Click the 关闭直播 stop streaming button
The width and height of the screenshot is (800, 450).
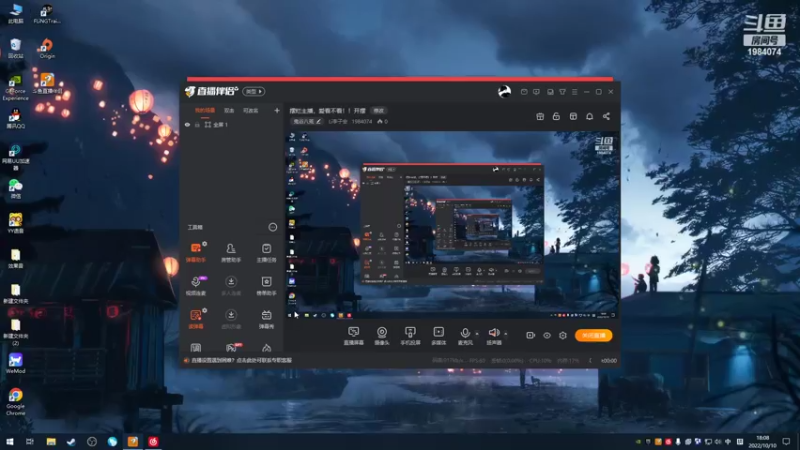[x=593, y=335]
